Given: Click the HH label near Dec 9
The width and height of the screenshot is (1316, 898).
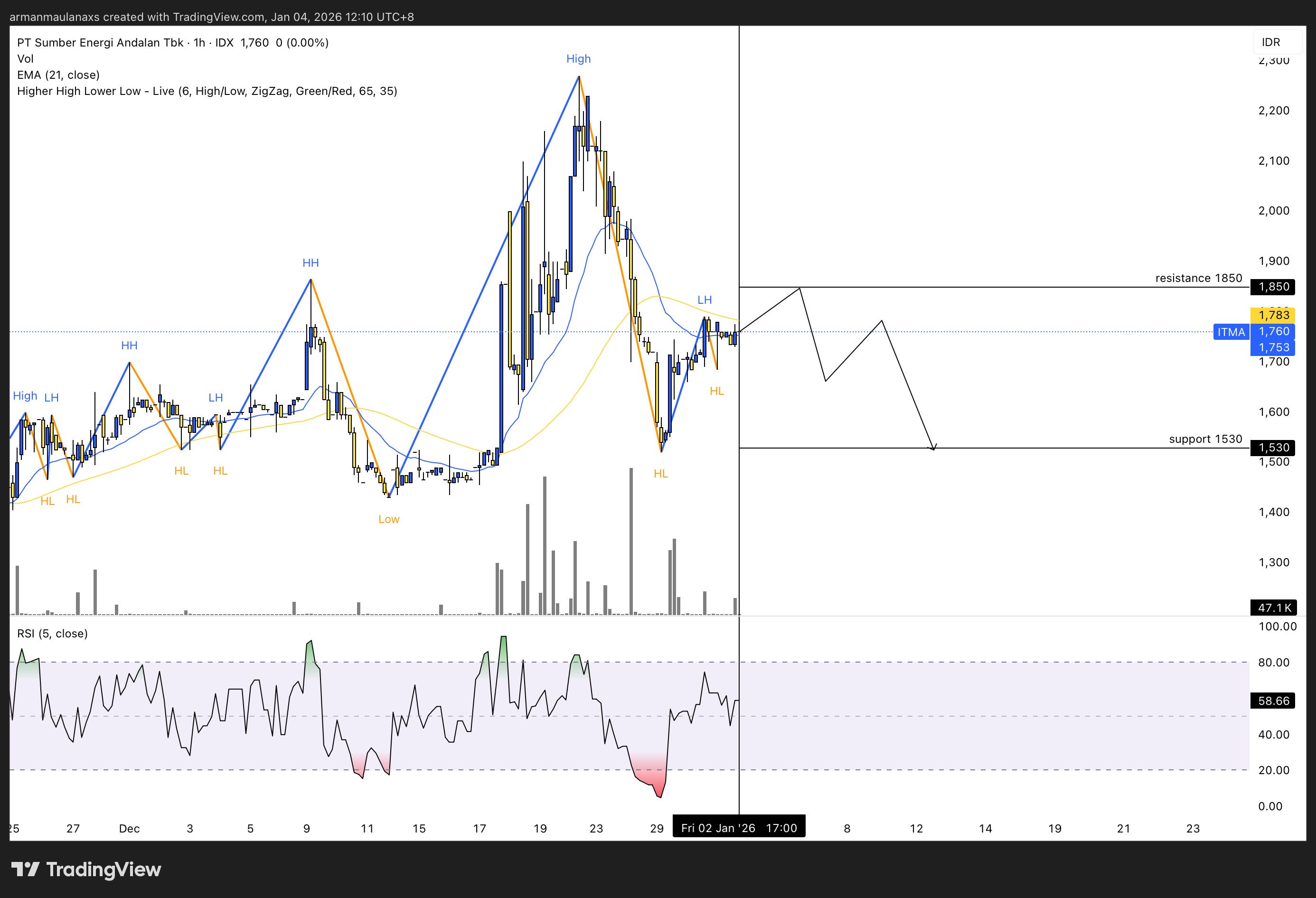Looking at the screenshot, I should [x=310, y=263].
